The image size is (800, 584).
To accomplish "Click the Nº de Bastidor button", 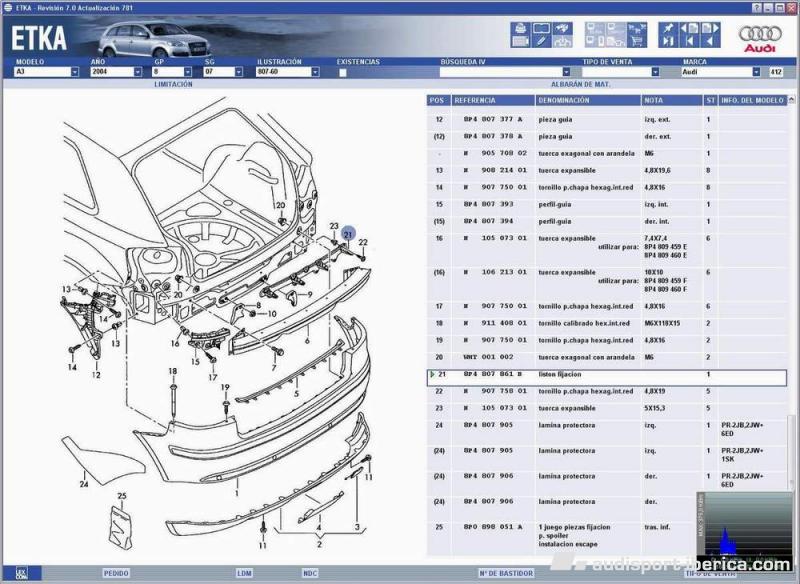I will point(506,573).
